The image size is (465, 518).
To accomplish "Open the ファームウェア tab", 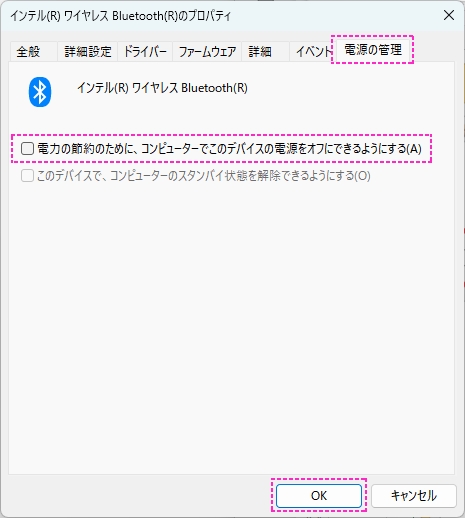I will tap(207, 52).
